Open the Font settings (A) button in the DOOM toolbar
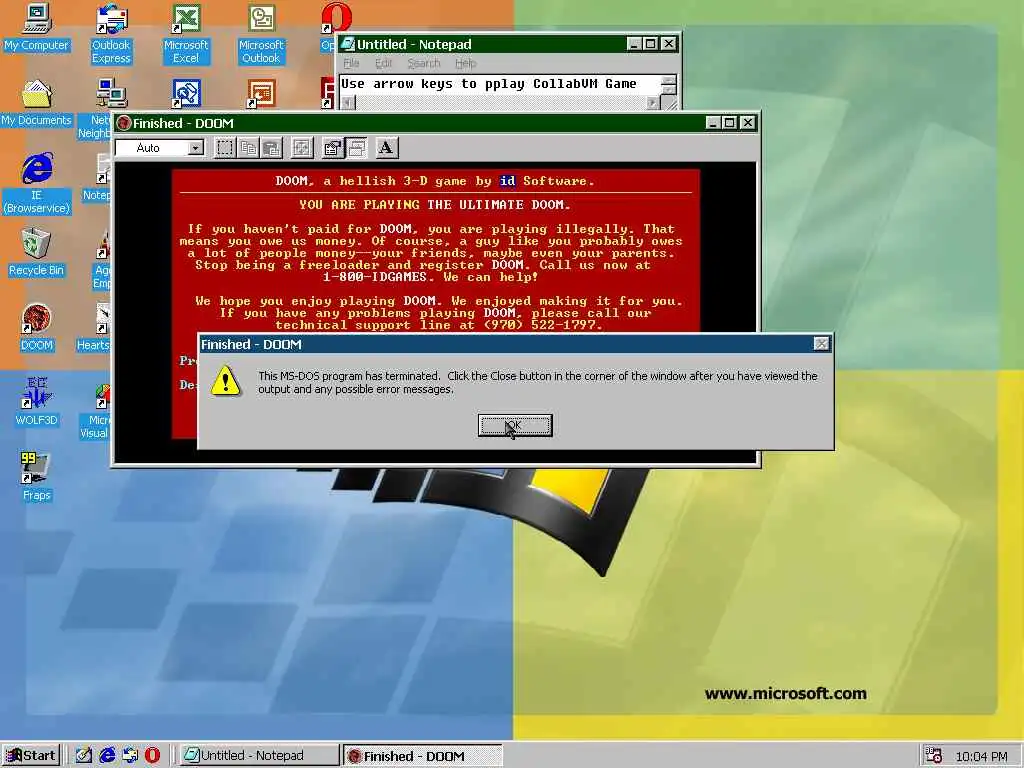This screenshot has height=768, width=1024. (387, 148)
